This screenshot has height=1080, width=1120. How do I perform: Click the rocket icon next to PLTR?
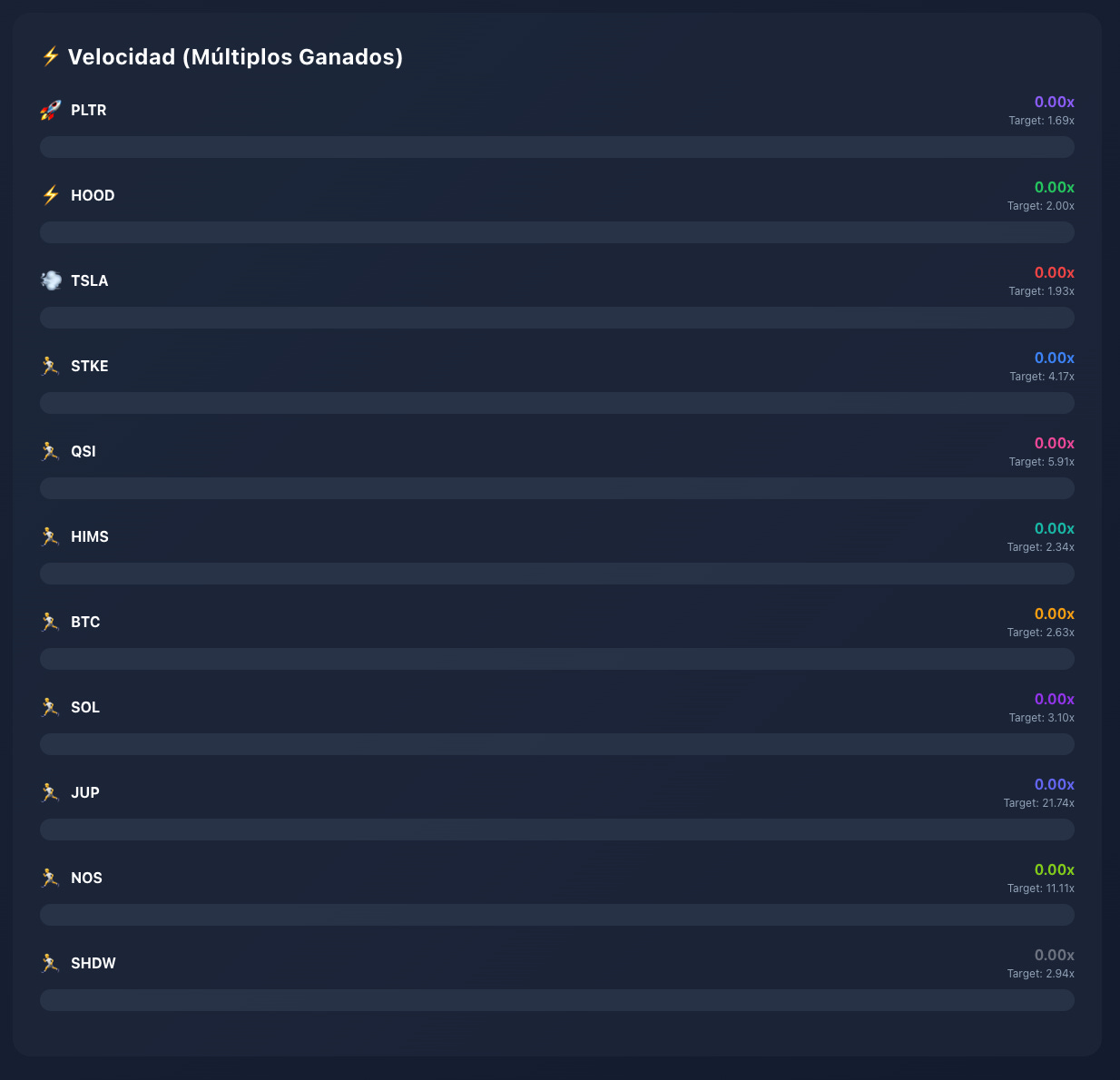click(x=51, y=111)
